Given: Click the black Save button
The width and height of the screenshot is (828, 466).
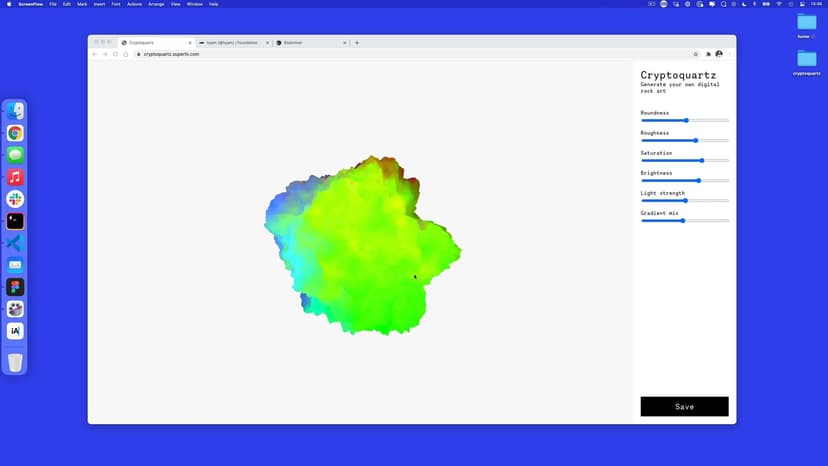Looking at the screenshot, I should (x=684, y=406).
